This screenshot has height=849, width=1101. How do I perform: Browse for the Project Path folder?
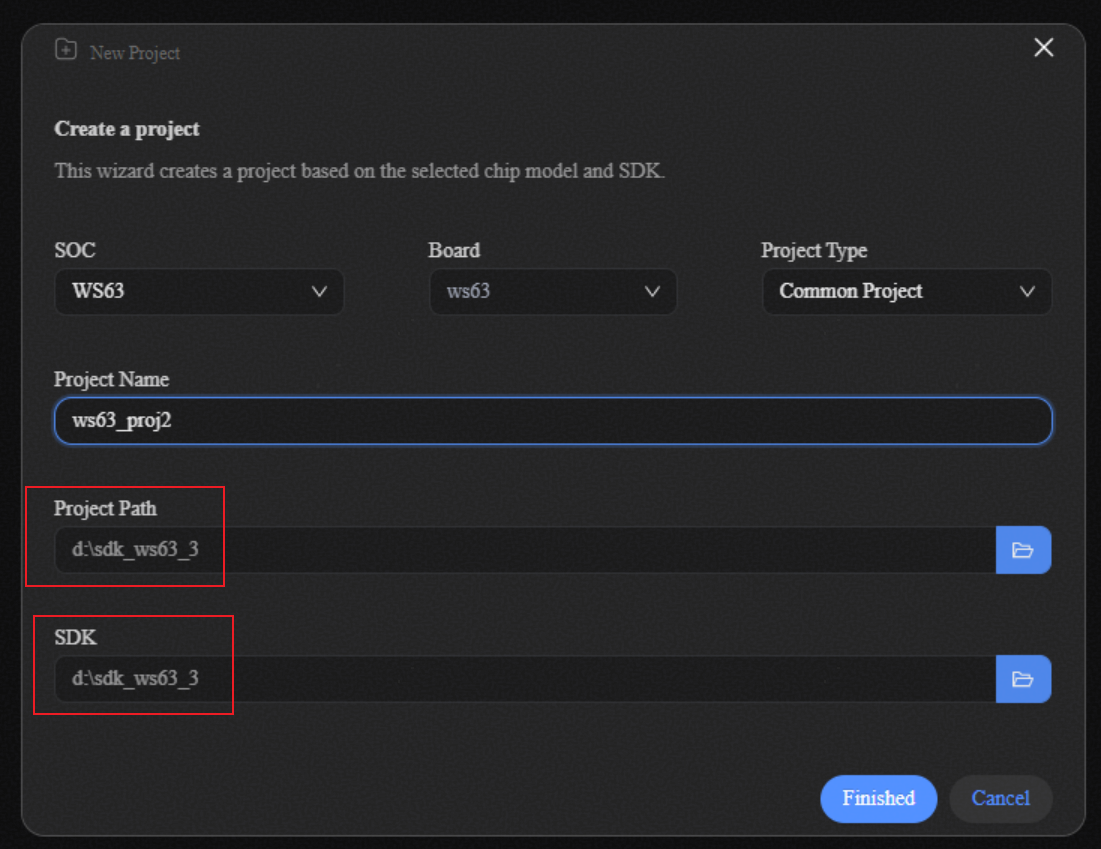[1022, 550]
